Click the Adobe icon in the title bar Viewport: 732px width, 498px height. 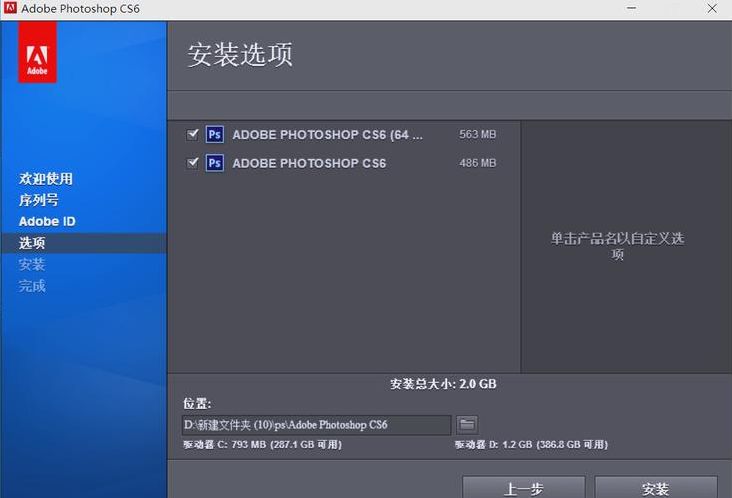[10, 8]
